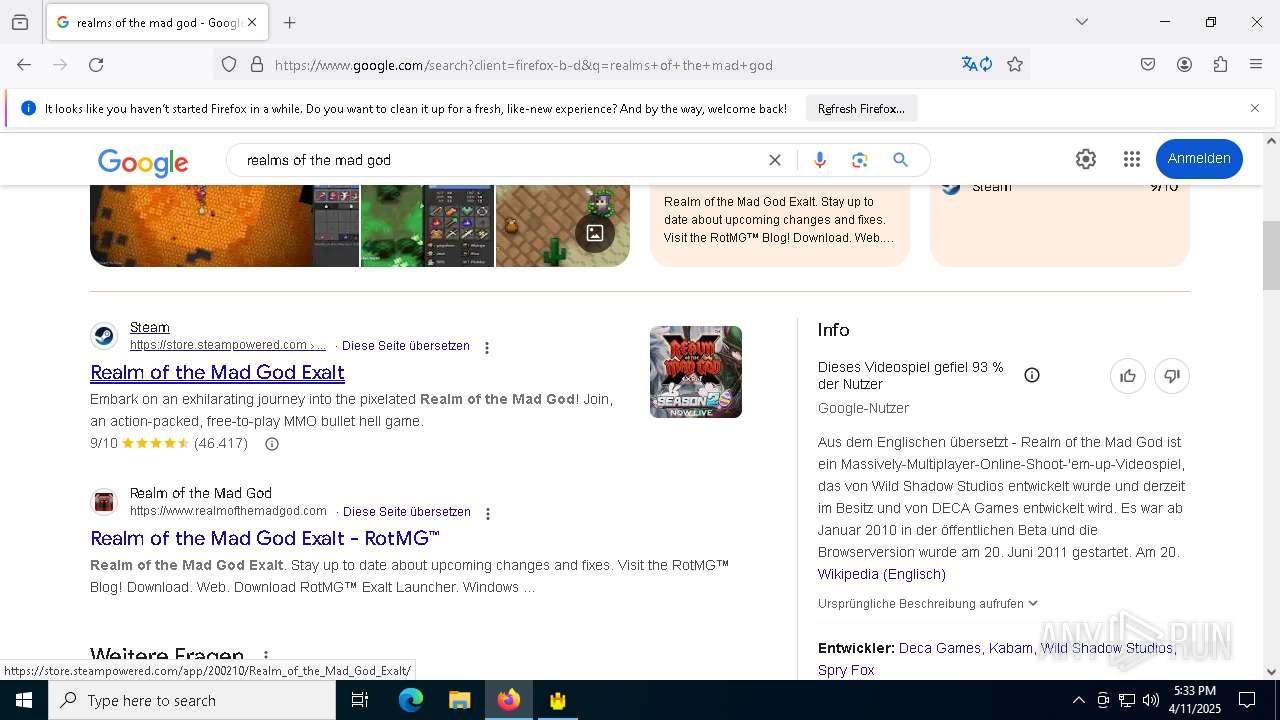Go to Google homepage via logo
This screenshot has height=720, width=1280.
click(143, 162)
